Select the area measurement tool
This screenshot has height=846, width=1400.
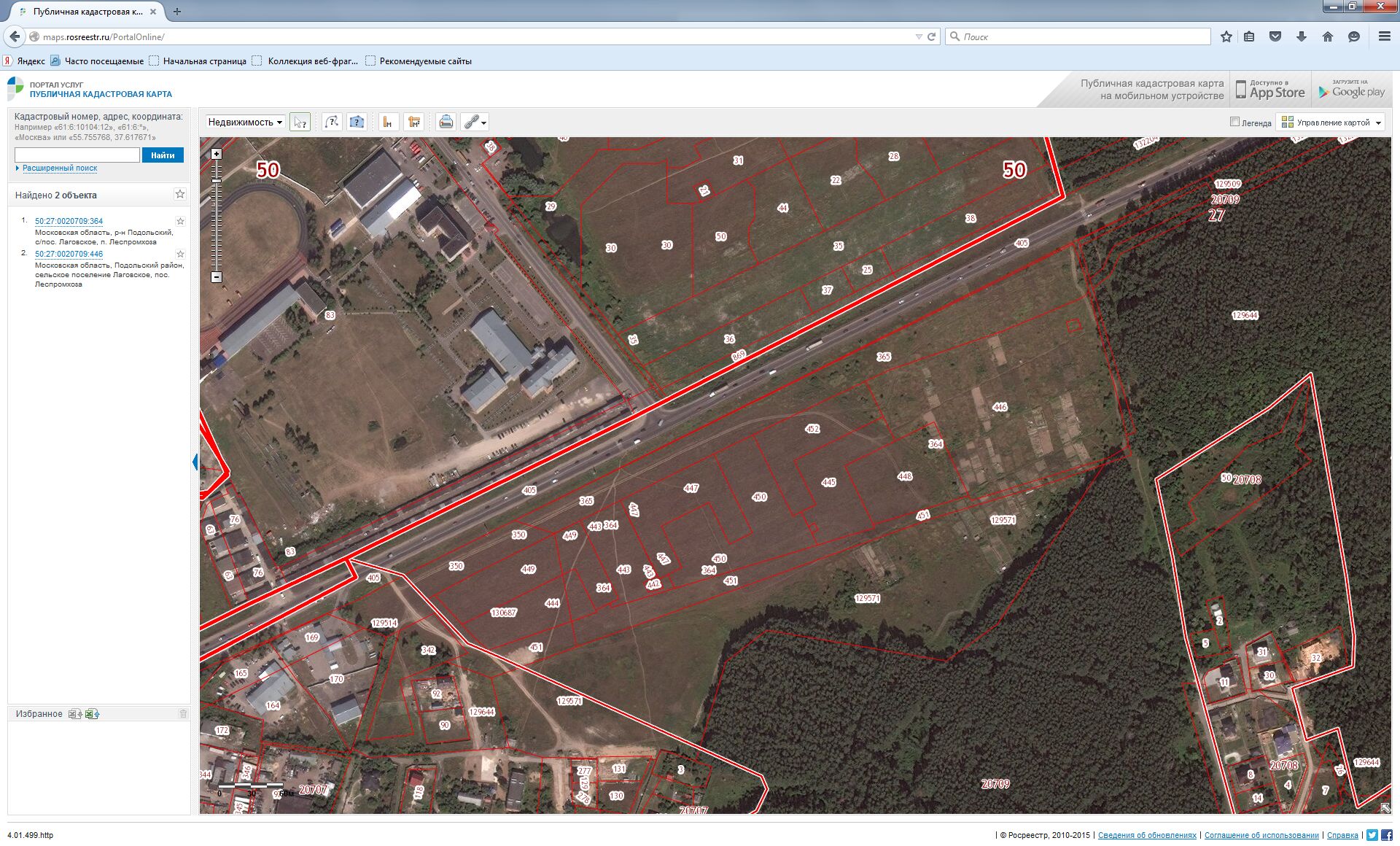[x=414, y=123]
